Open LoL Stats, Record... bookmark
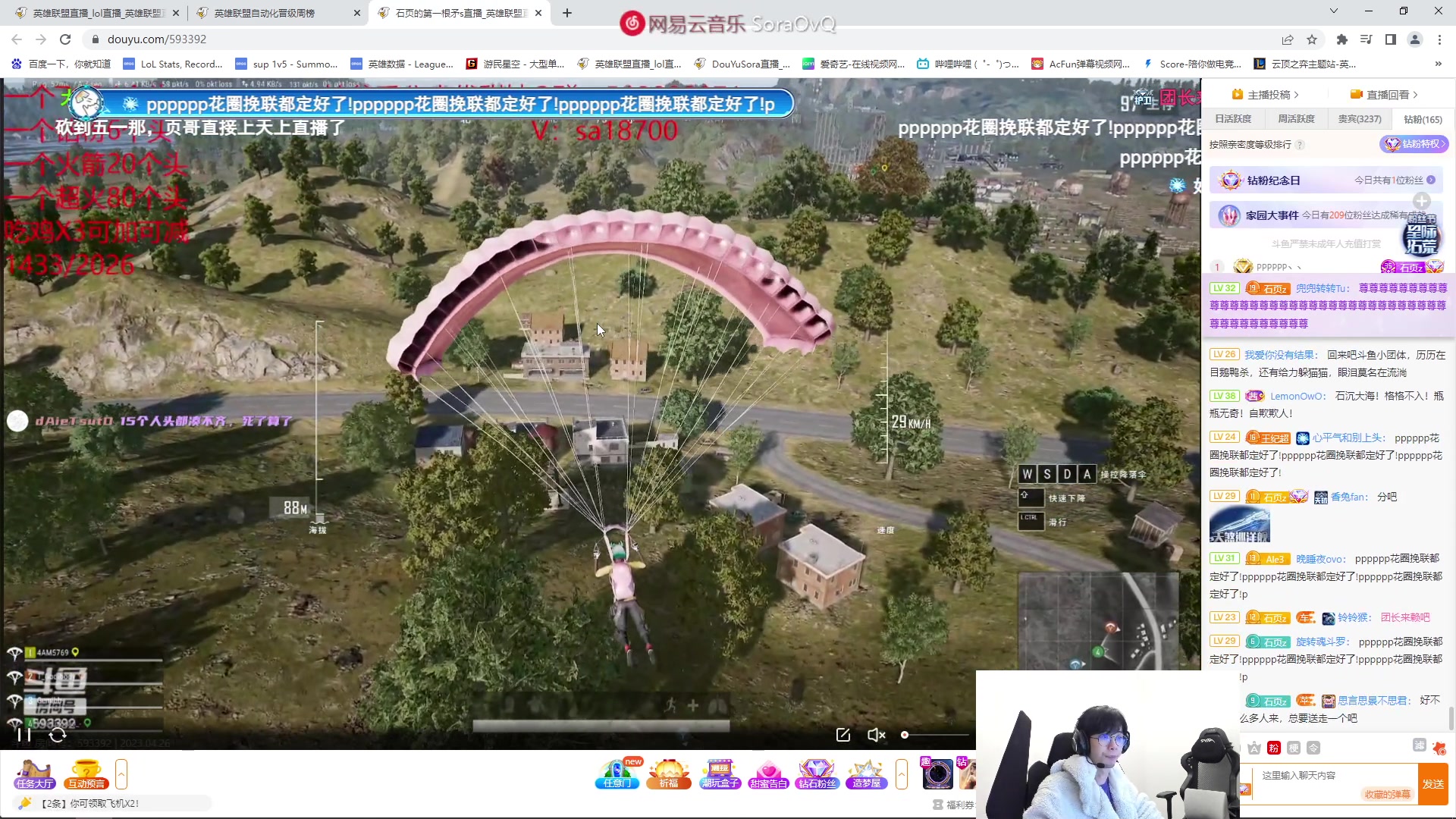 [x=173, y=64]
